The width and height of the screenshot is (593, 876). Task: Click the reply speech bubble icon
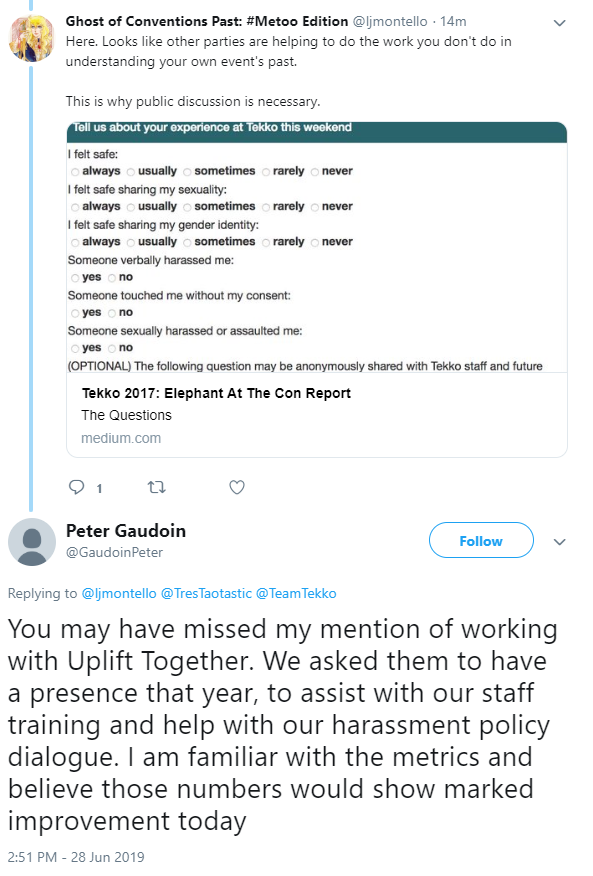pos(76,487)
